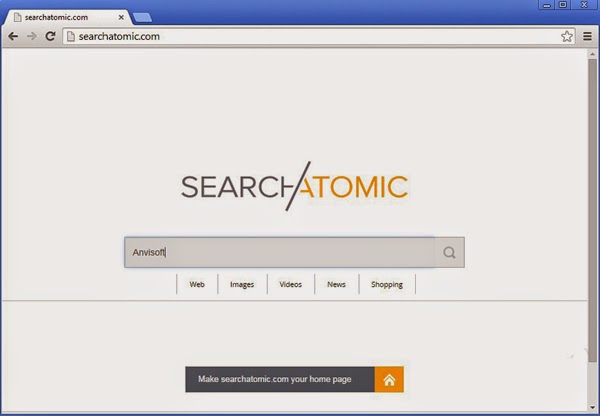600x416 pixels.
Task: Bookmark this page with the star icon
Action: click(x=567, y=36)
